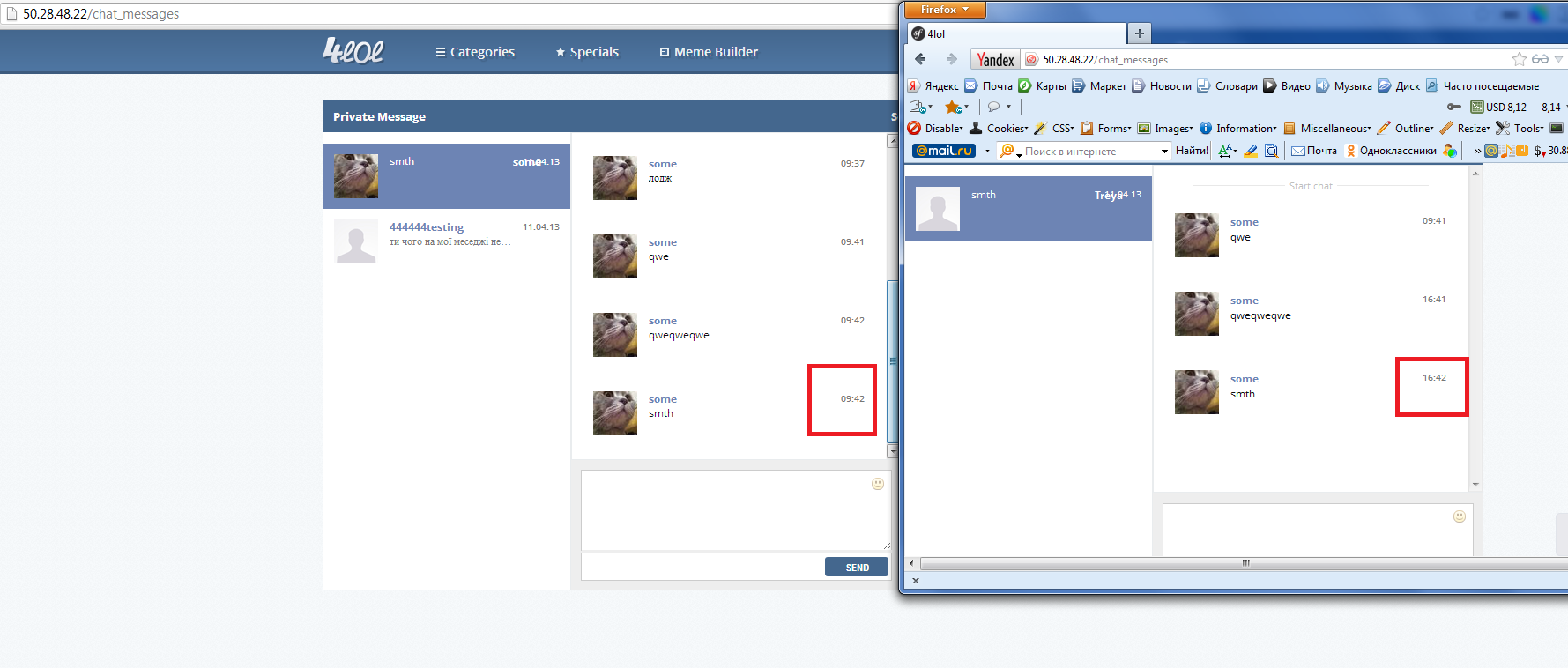Click the Firefox address bar URL

point(1105,60)
